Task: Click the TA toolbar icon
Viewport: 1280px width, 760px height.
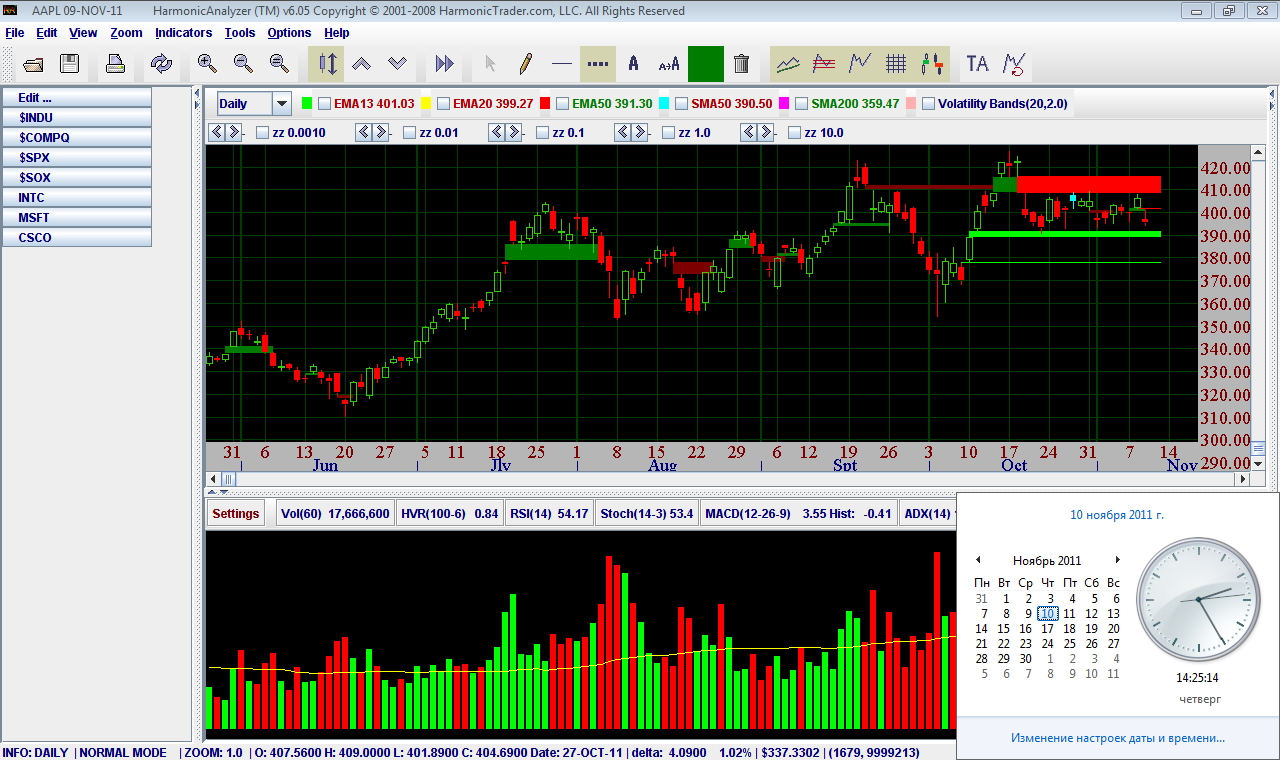Action: [977, 64]
